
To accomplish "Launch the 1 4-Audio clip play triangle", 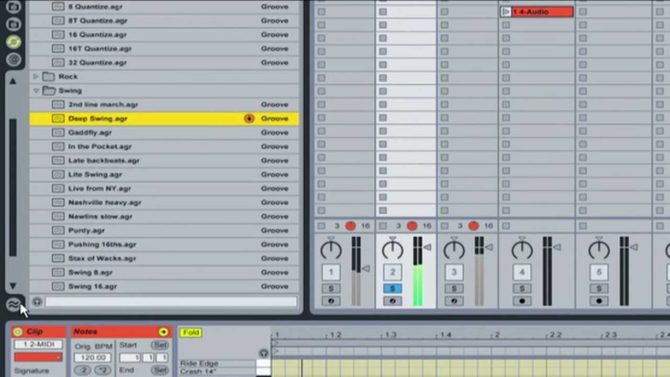I will [x=506, y=12].
